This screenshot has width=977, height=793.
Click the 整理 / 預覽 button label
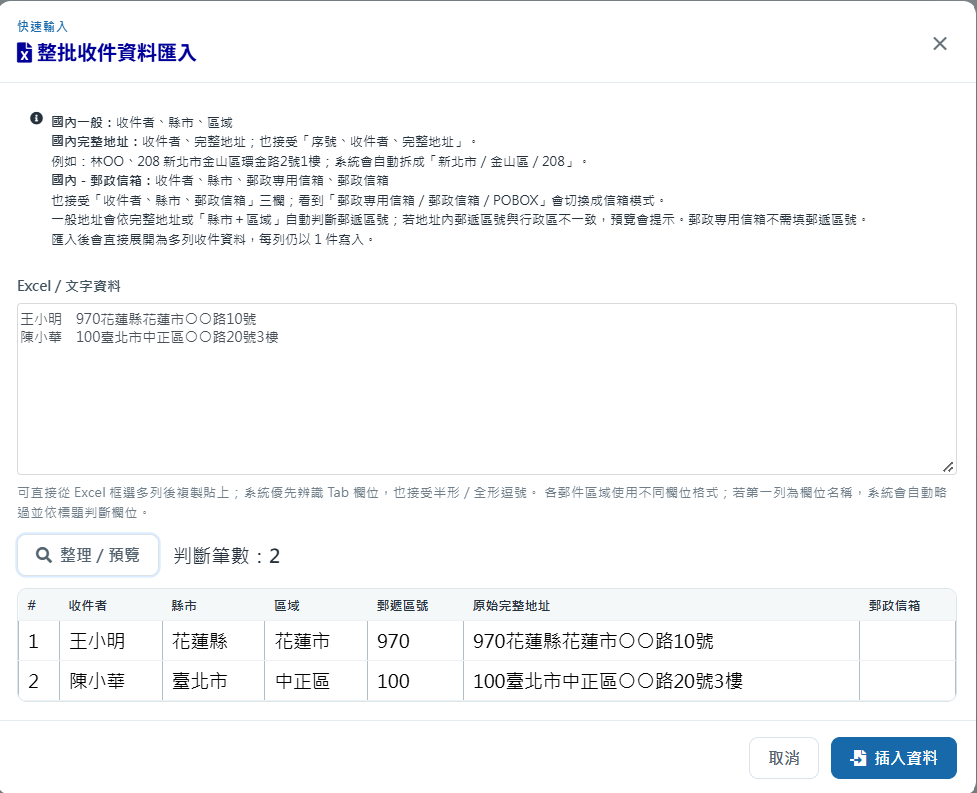(x=100, y=555)
